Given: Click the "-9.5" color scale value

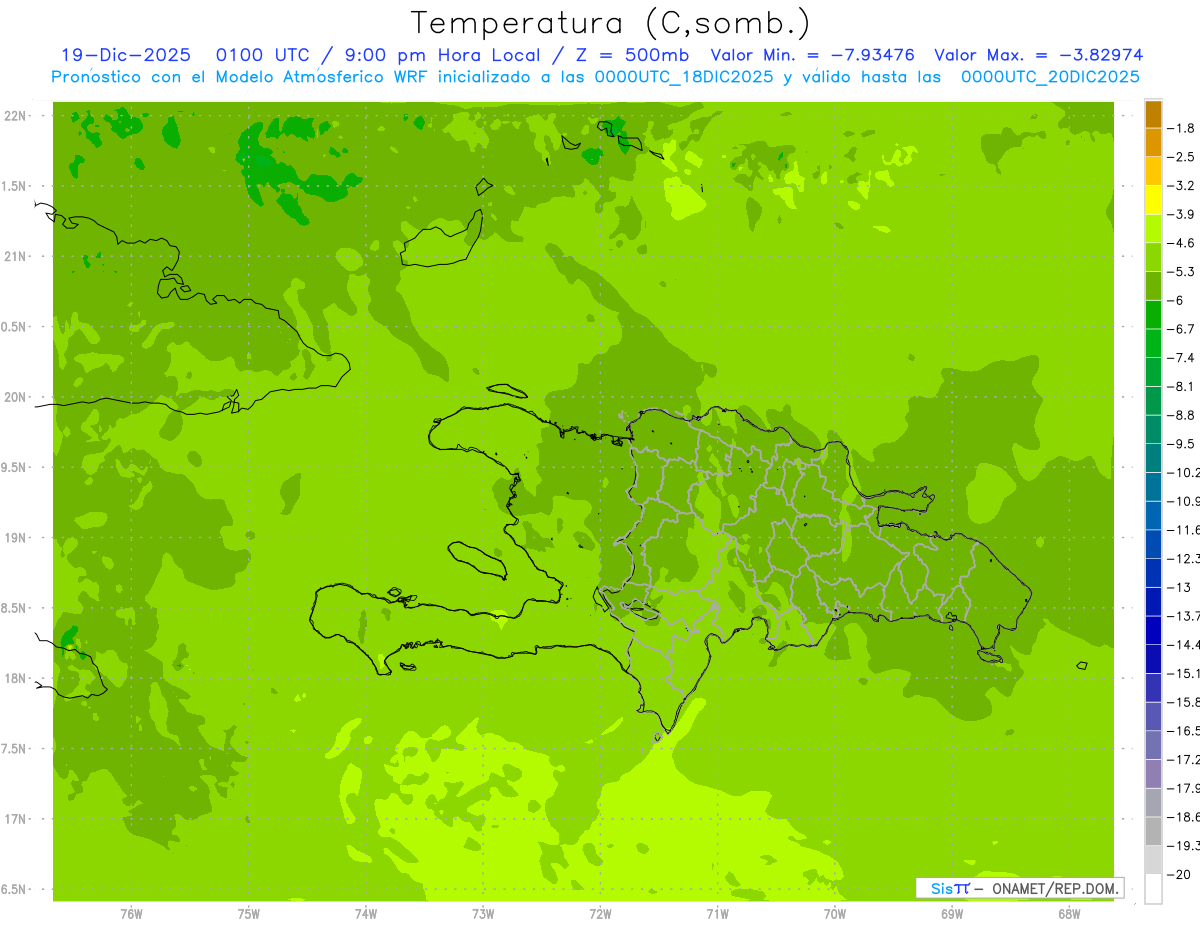Looking at the screenshot, I should [1181, 443].
